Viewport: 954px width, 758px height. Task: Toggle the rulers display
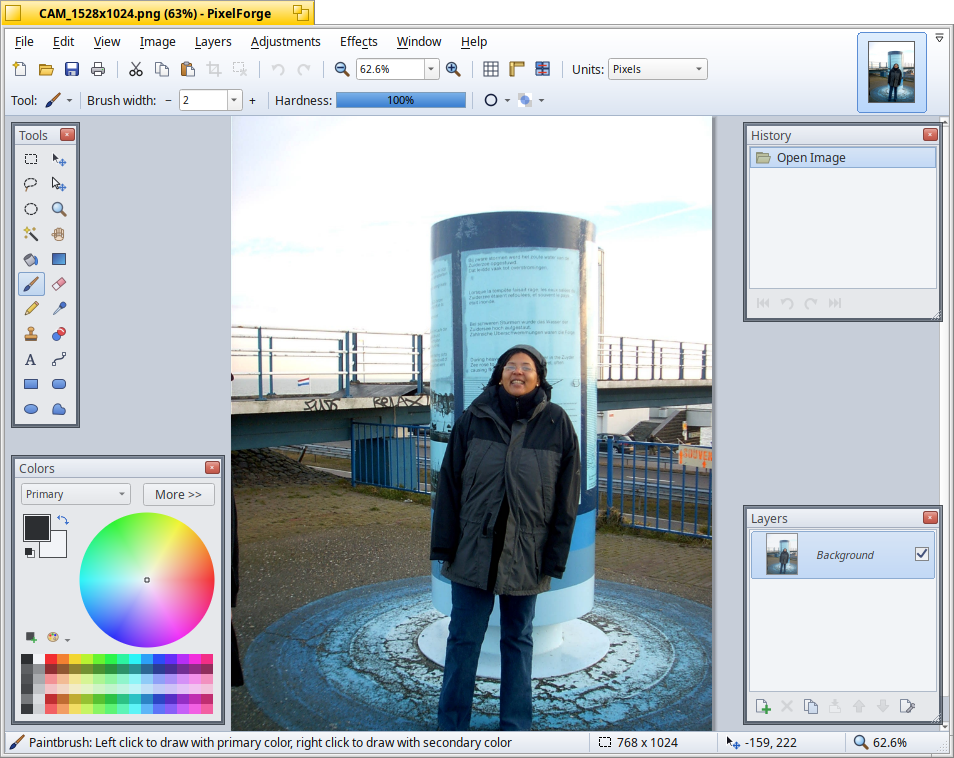click(517, 69)
